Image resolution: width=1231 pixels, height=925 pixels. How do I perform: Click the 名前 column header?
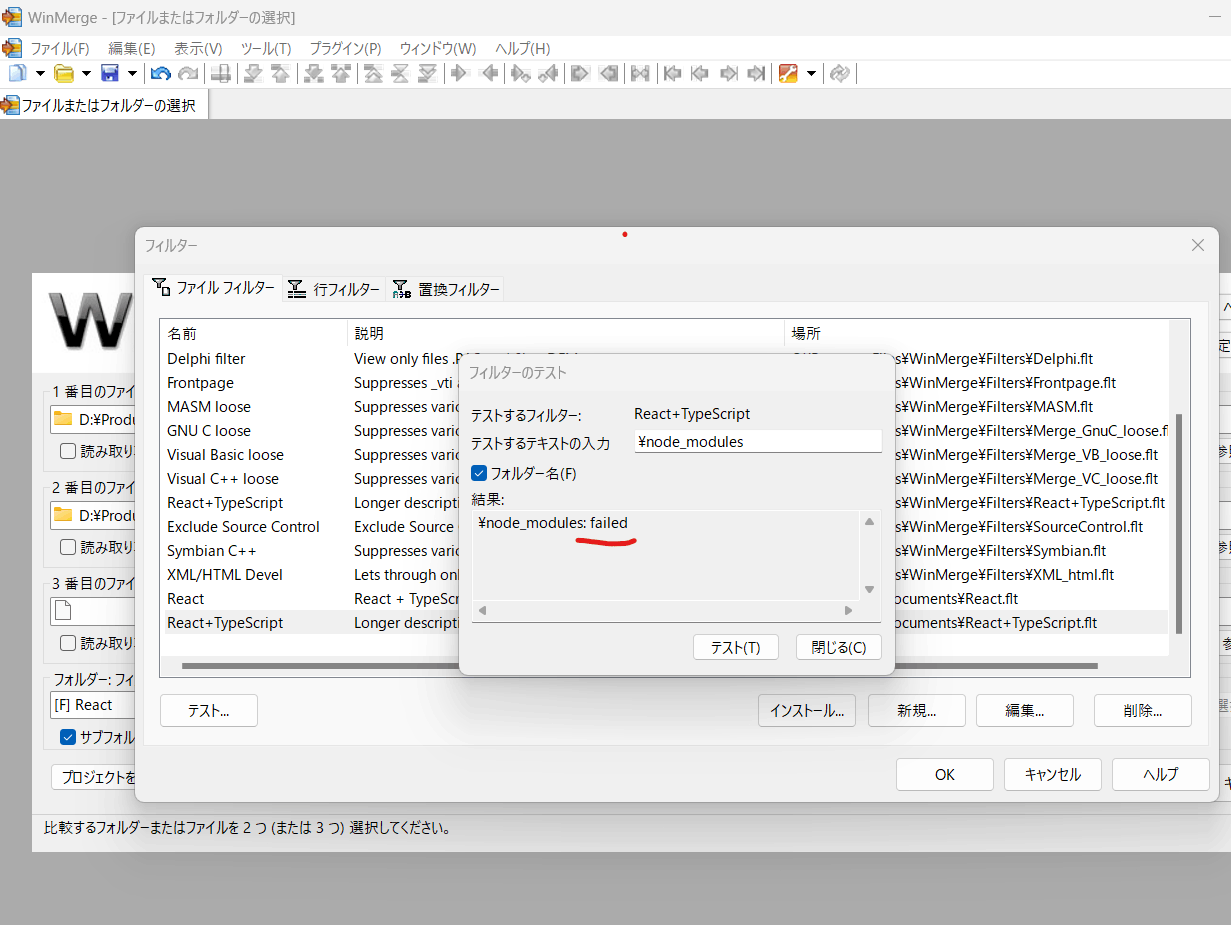pos(254,333)
